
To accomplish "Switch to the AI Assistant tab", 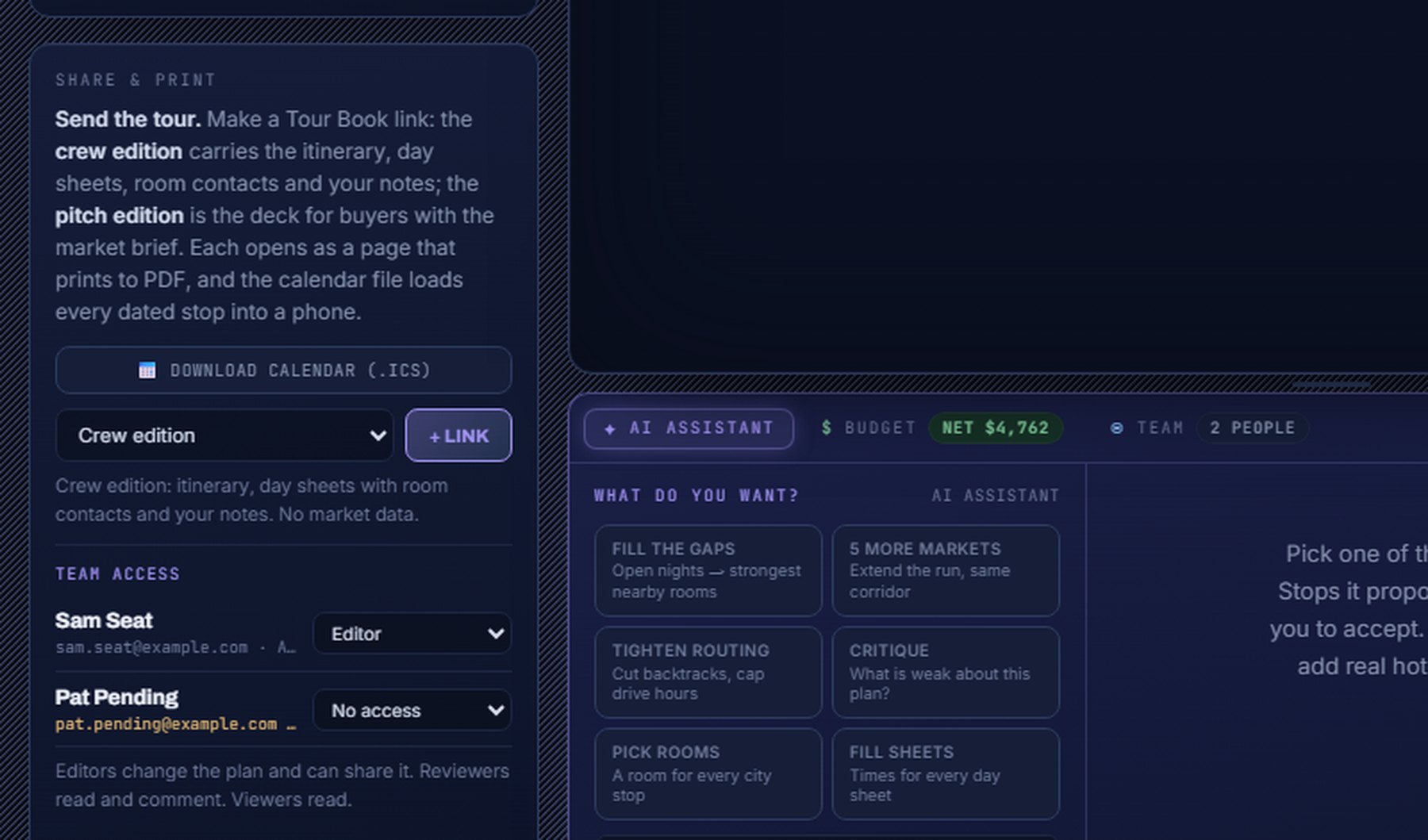I will [689, 428].
